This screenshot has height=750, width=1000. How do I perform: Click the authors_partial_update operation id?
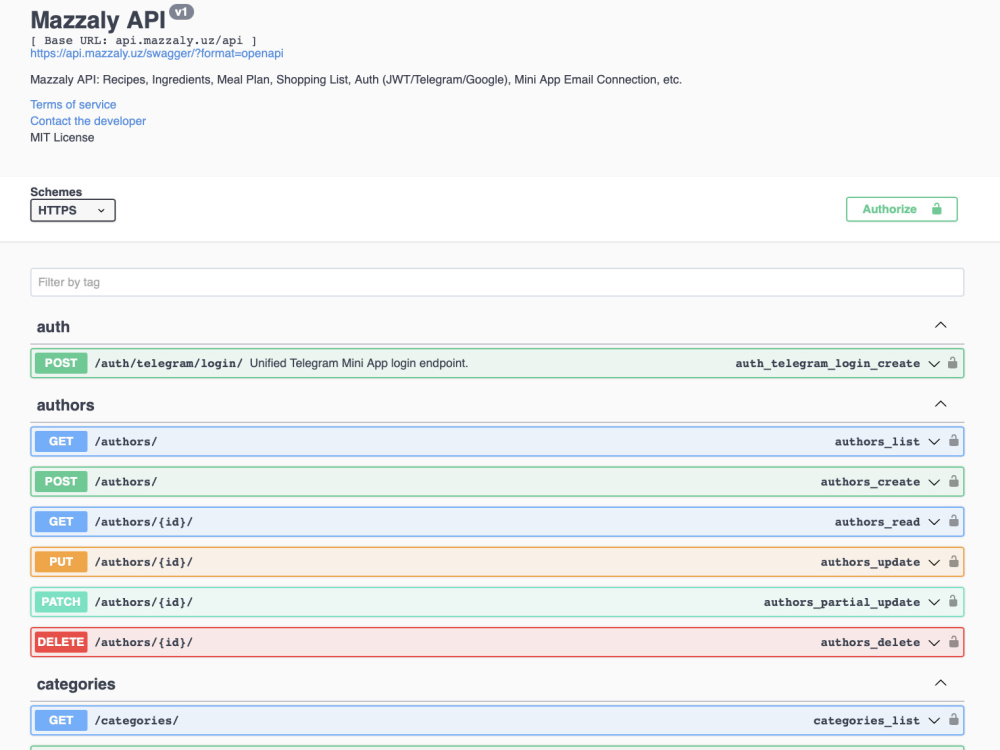pos(842,602)
